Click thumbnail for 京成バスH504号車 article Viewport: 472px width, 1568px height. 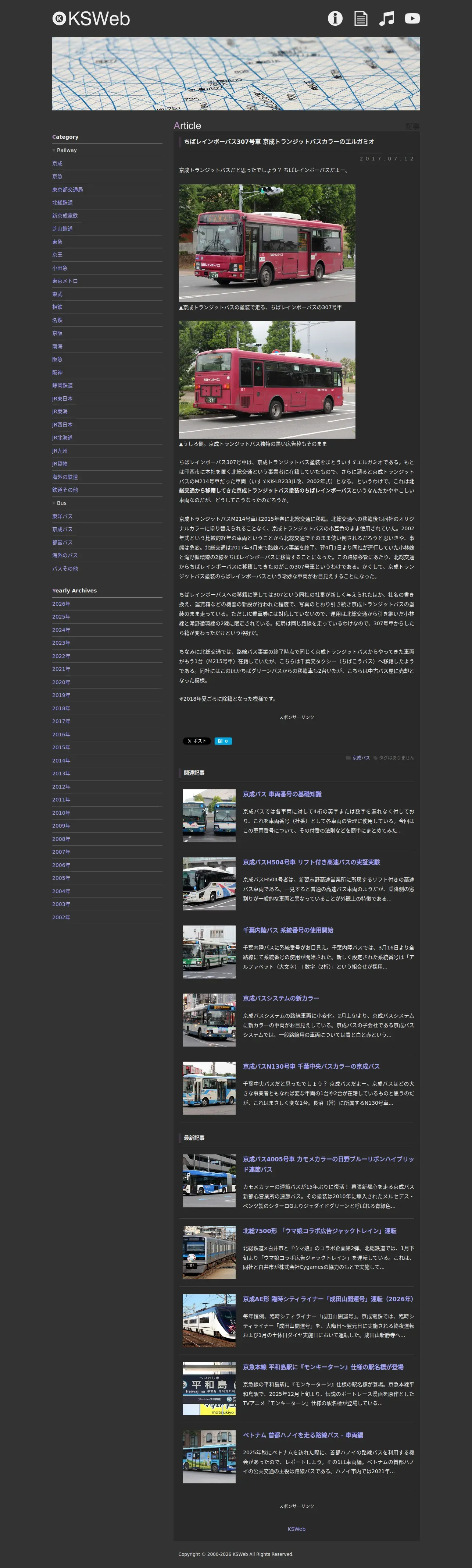[209, 884]
